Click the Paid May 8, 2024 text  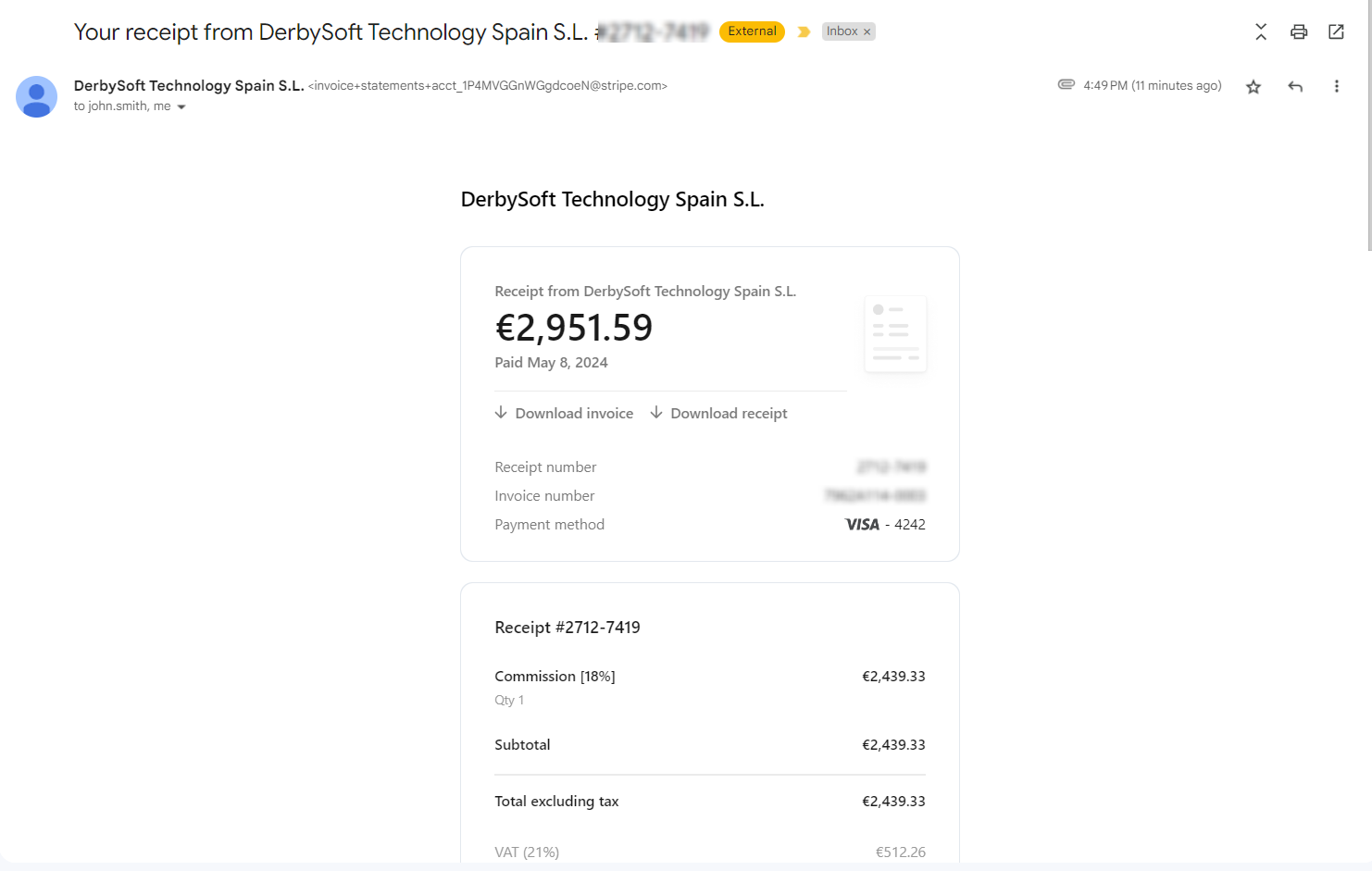[551, 363]
